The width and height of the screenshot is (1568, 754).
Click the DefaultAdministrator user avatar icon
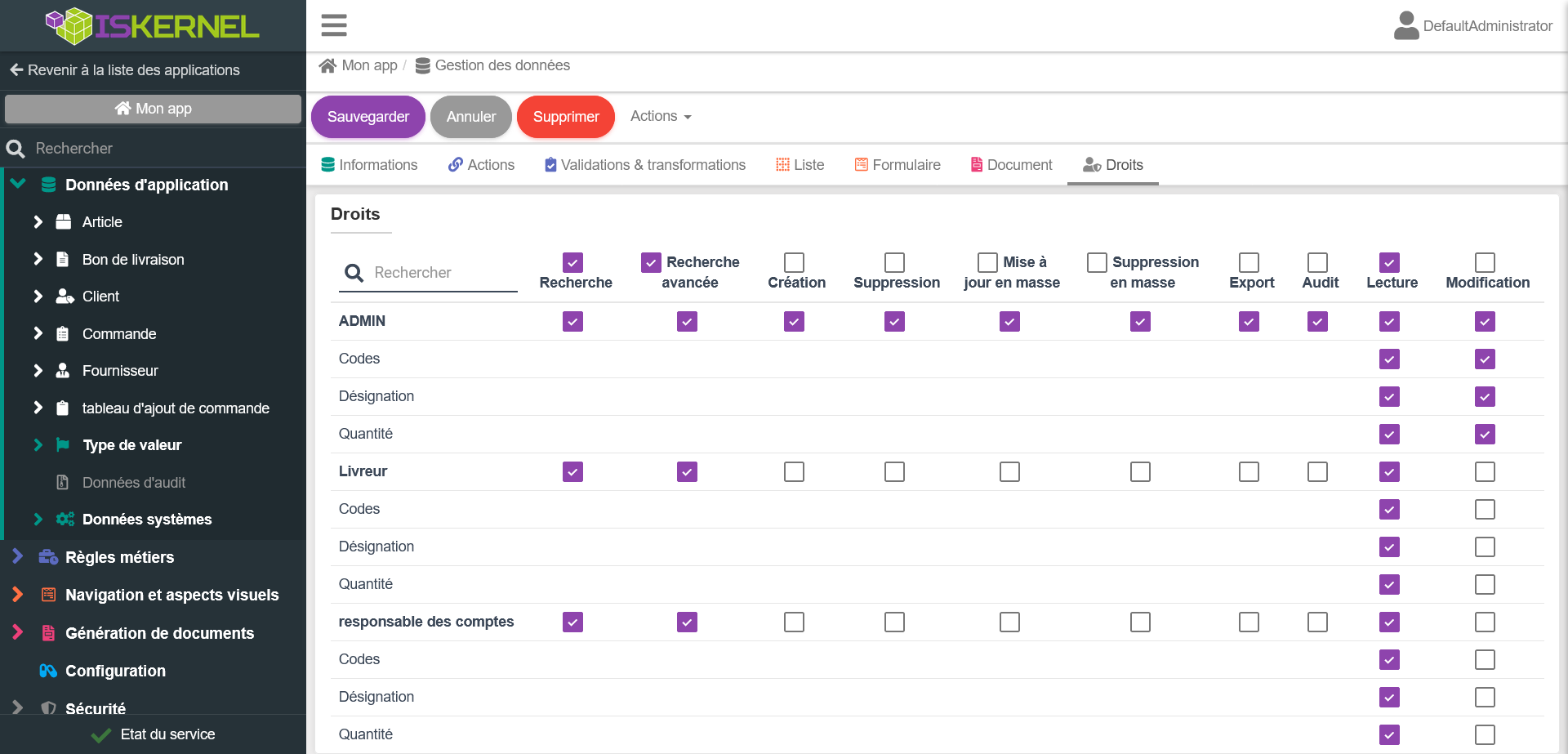click(1405, 25)
